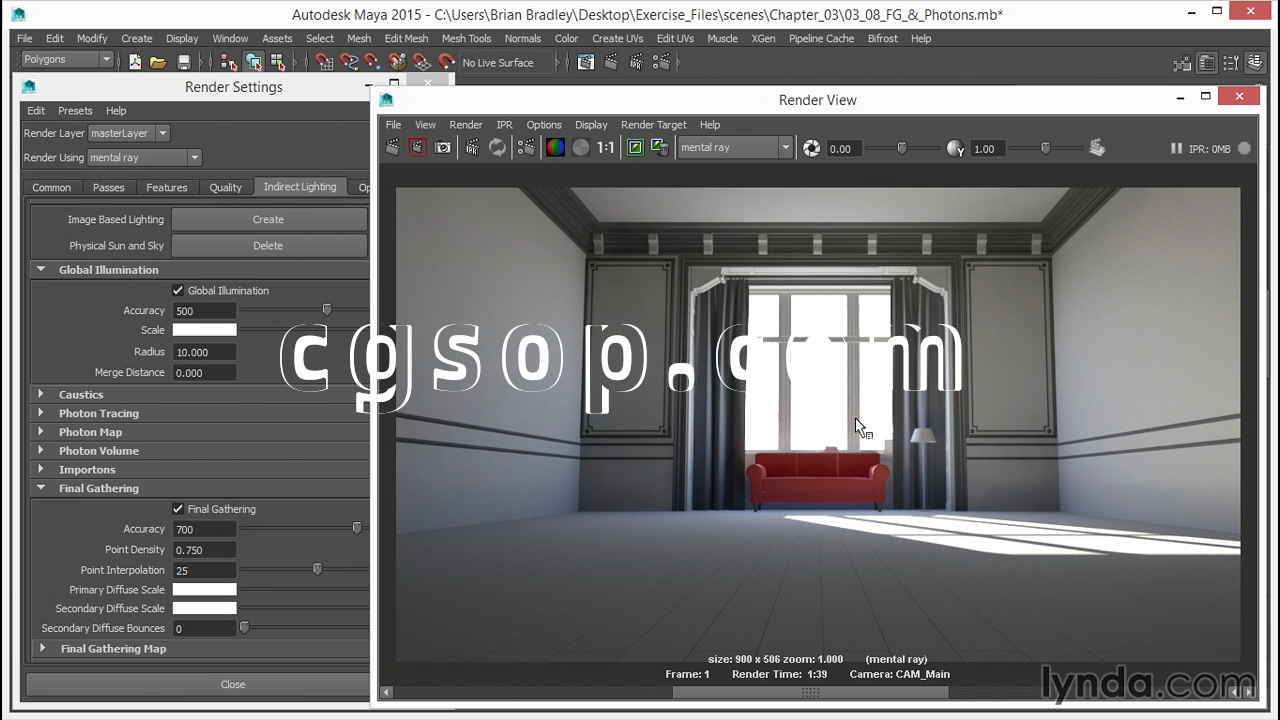Image resolution: width=1280 pixels, height=720 pixels.
Task: Toggle Snap to Projected Center icon
Action: 397,62
